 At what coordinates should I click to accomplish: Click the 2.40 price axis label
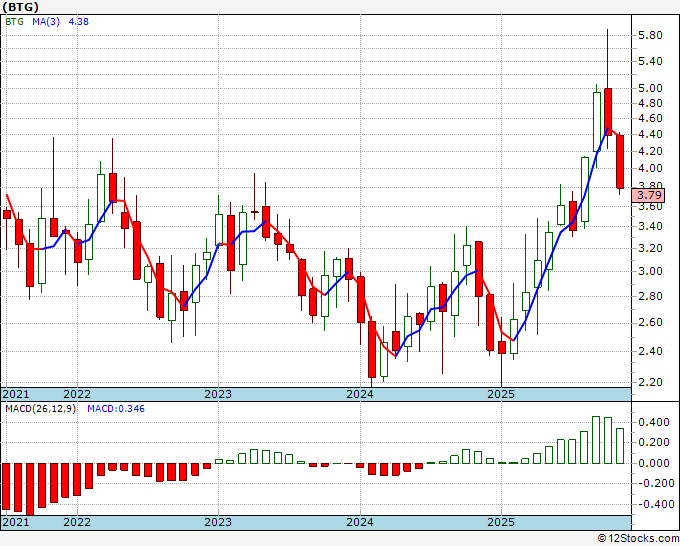tap(650, 351)
